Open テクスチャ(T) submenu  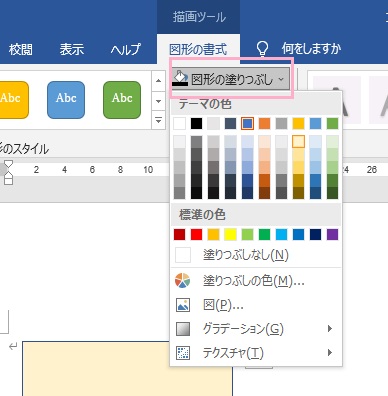pos(256,353)
